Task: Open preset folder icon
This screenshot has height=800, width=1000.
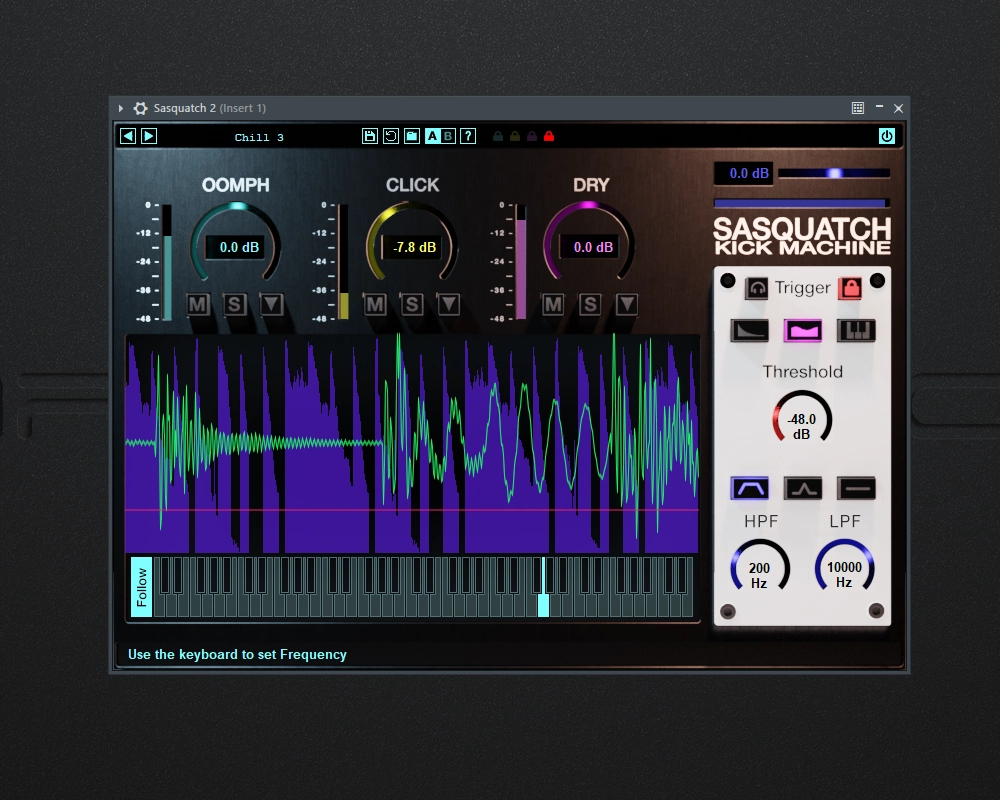Action: tap(412, 136)
